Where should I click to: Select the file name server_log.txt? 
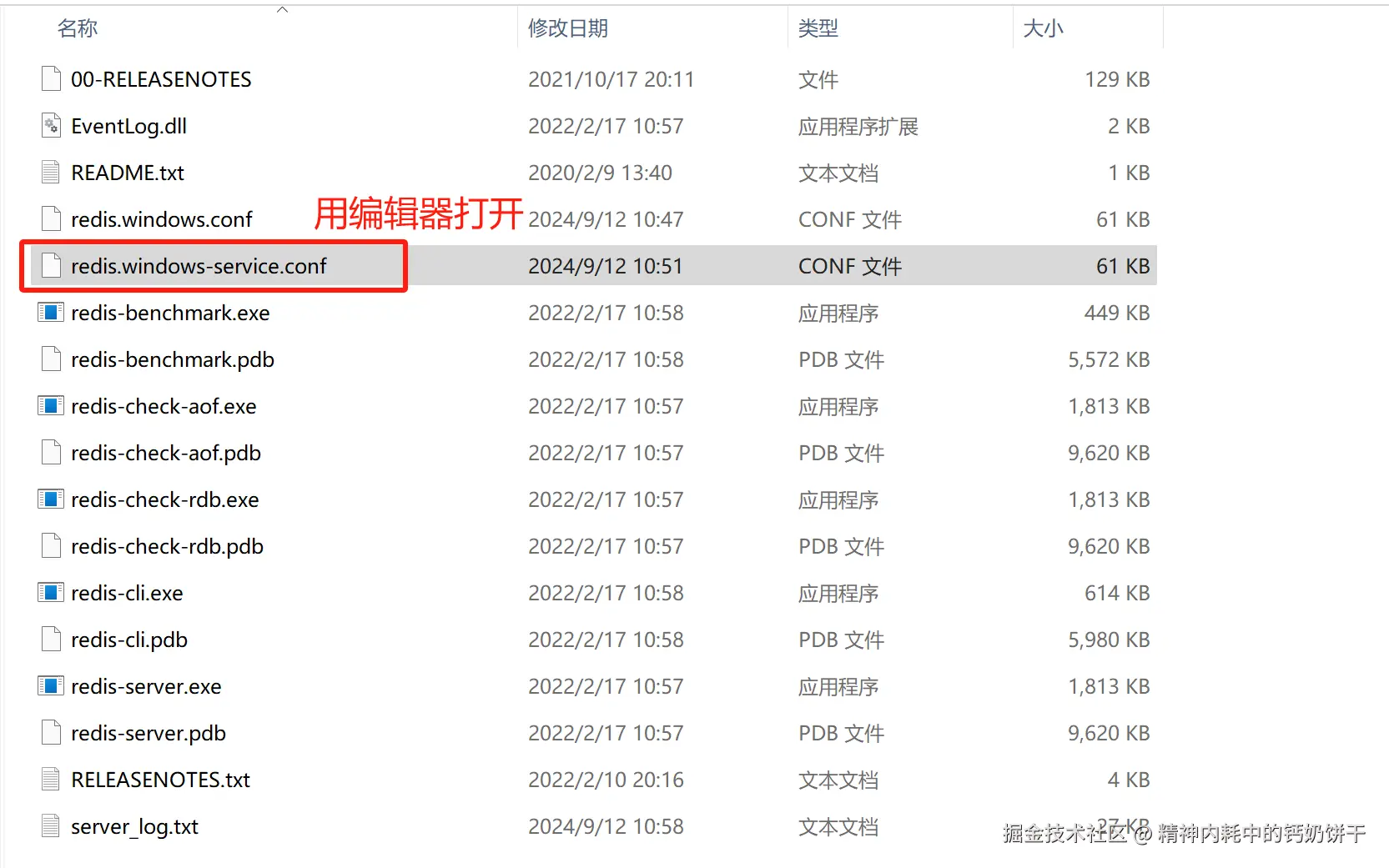[x=134, y=826]
